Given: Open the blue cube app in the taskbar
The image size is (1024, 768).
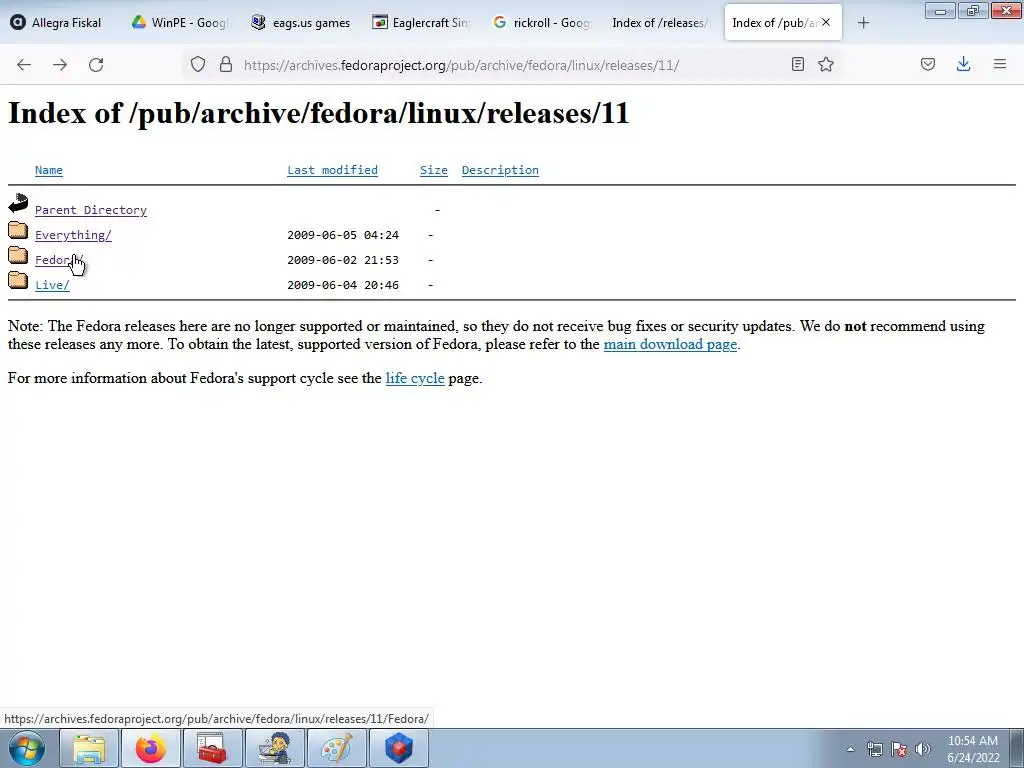Looking at the screenshot, I should pyautogui.click(x=398, y=748).
